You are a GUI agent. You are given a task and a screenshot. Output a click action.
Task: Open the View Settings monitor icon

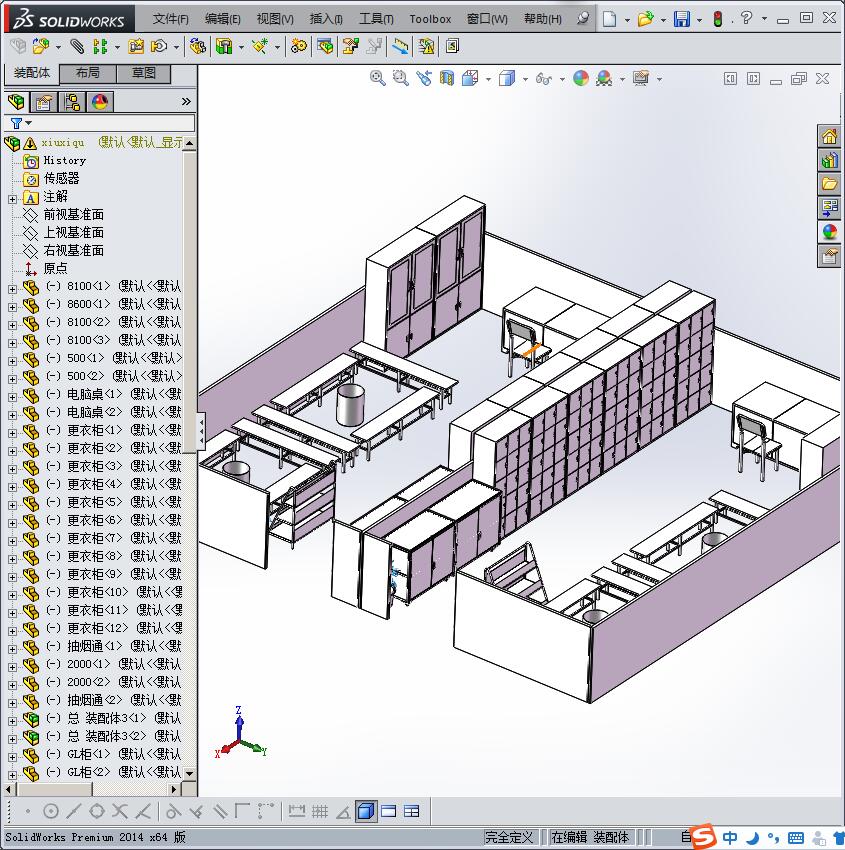click(641, 79)
